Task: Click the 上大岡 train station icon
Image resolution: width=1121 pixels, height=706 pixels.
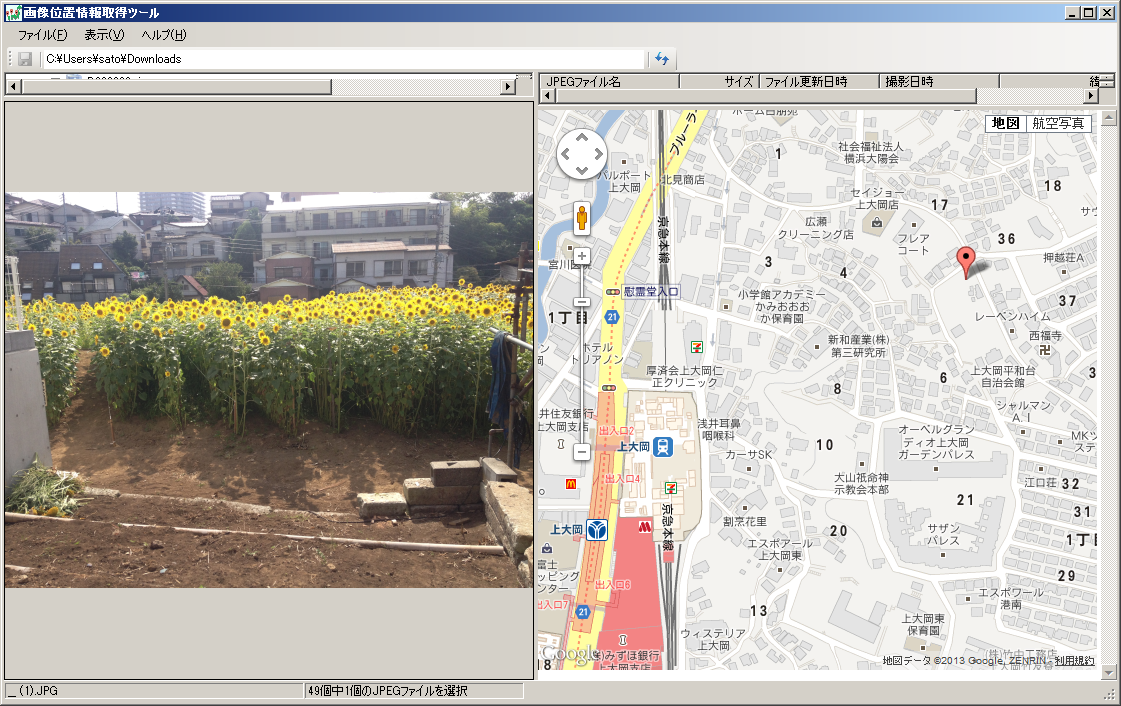Action: pos(663,449)
